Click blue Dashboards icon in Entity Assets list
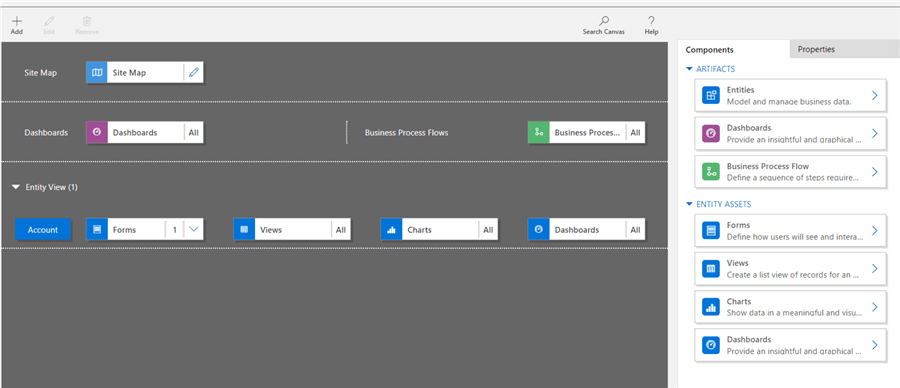Image resolution: width=900 pixels, height=388 pixels. (711, 345)
